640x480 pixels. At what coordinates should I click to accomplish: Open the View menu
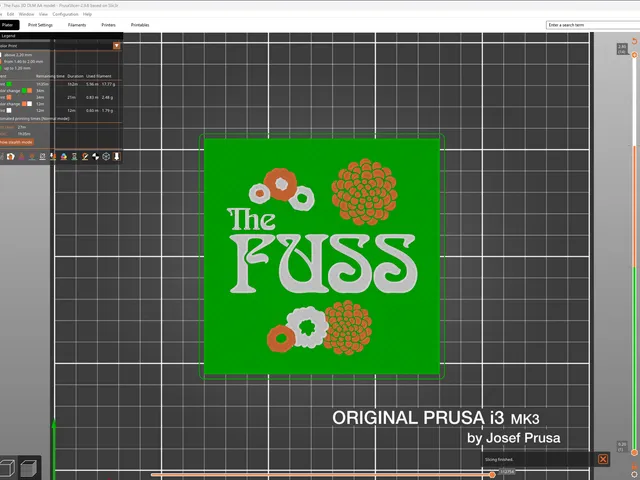tap(43, 14)
